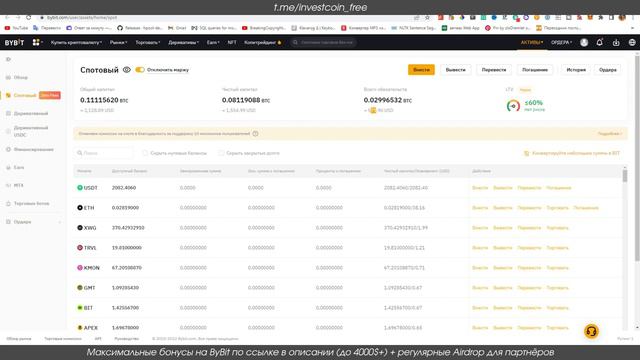The image size is (640, 360).
Task: Select the KMON coin icon
Action: pos(80,268)
